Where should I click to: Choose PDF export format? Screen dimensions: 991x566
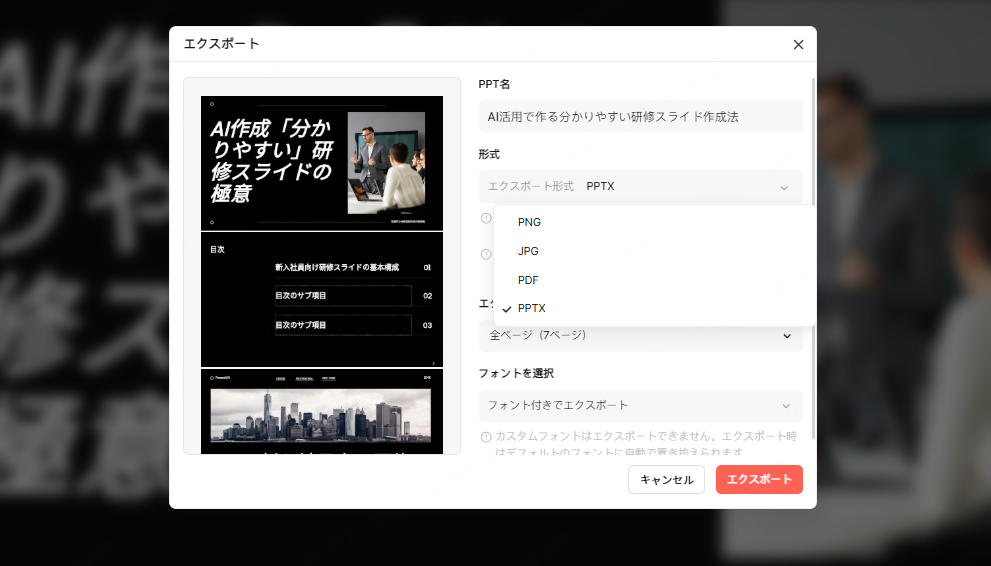point(654,280)
